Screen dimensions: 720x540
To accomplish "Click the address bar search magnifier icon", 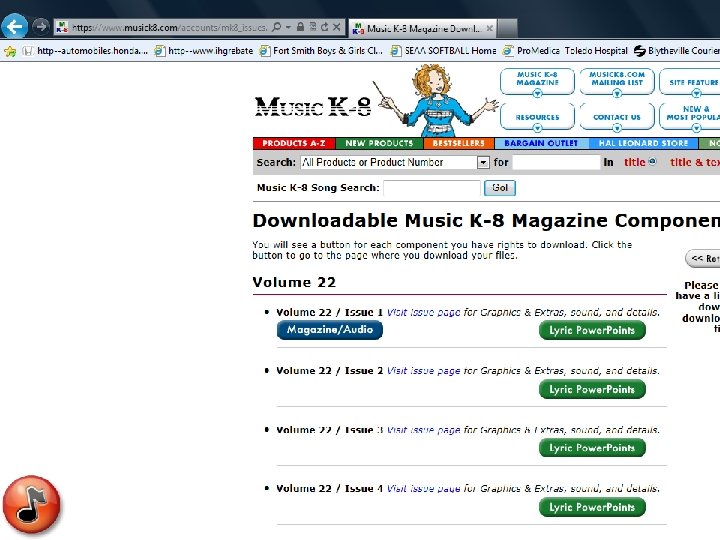I will (x=276, y=27).
